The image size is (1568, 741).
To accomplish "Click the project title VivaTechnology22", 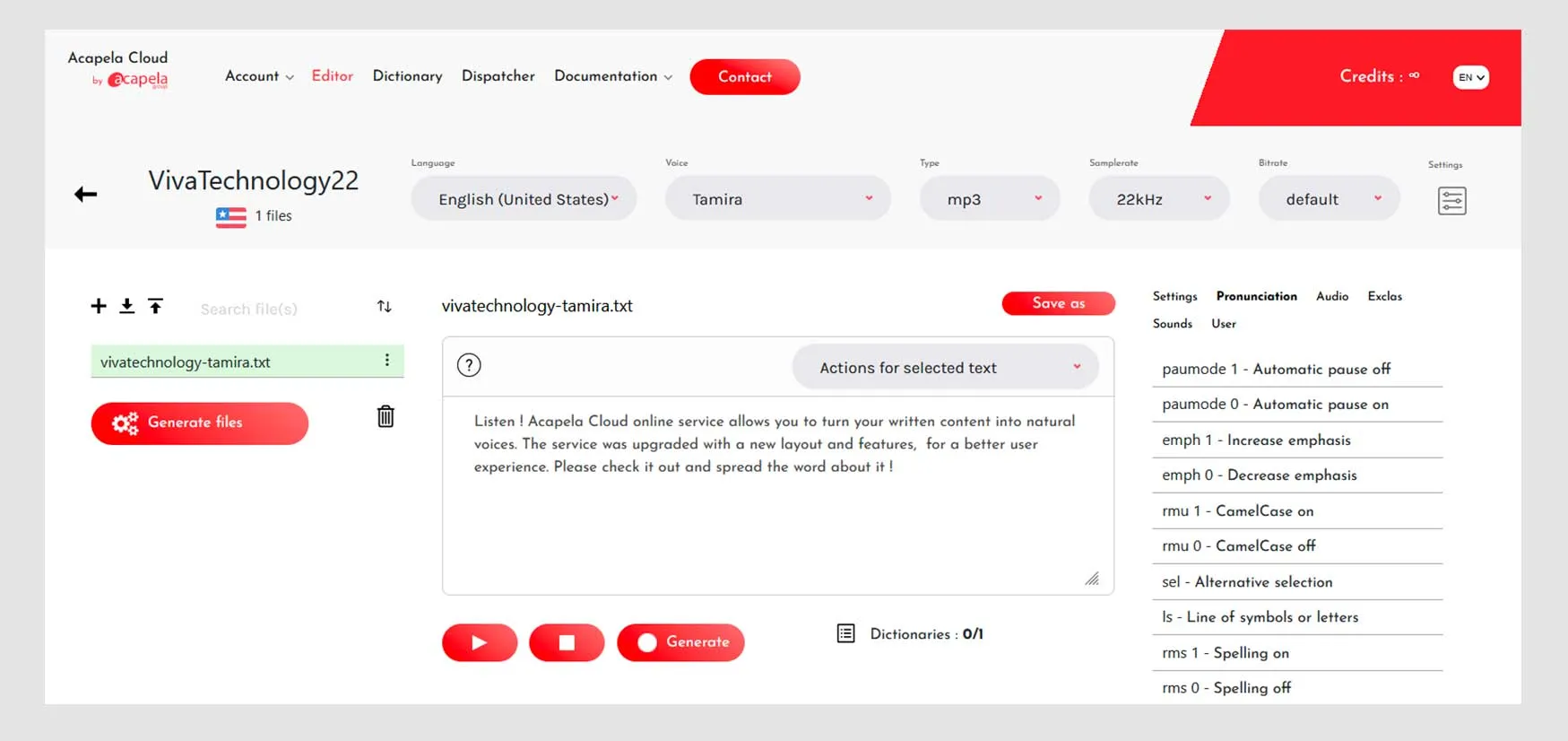I will pyautogui.click(x=253, y=180).
